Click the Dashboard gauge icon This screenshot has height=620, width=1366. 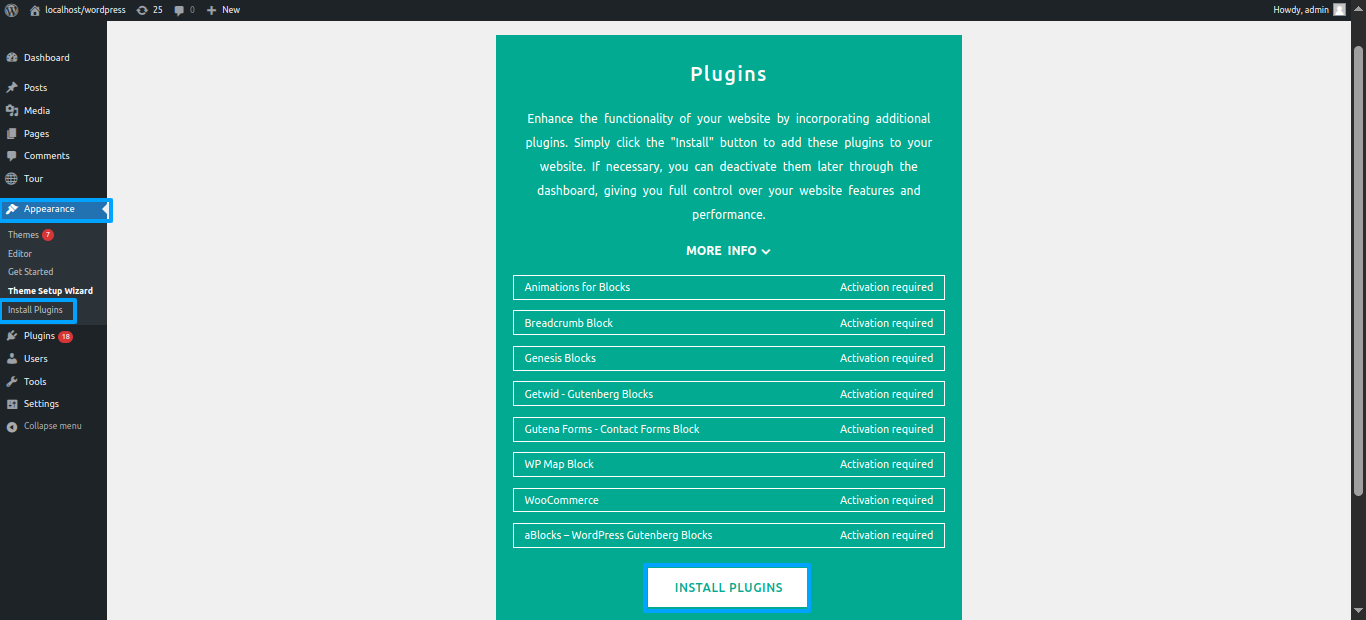(12, 58)
